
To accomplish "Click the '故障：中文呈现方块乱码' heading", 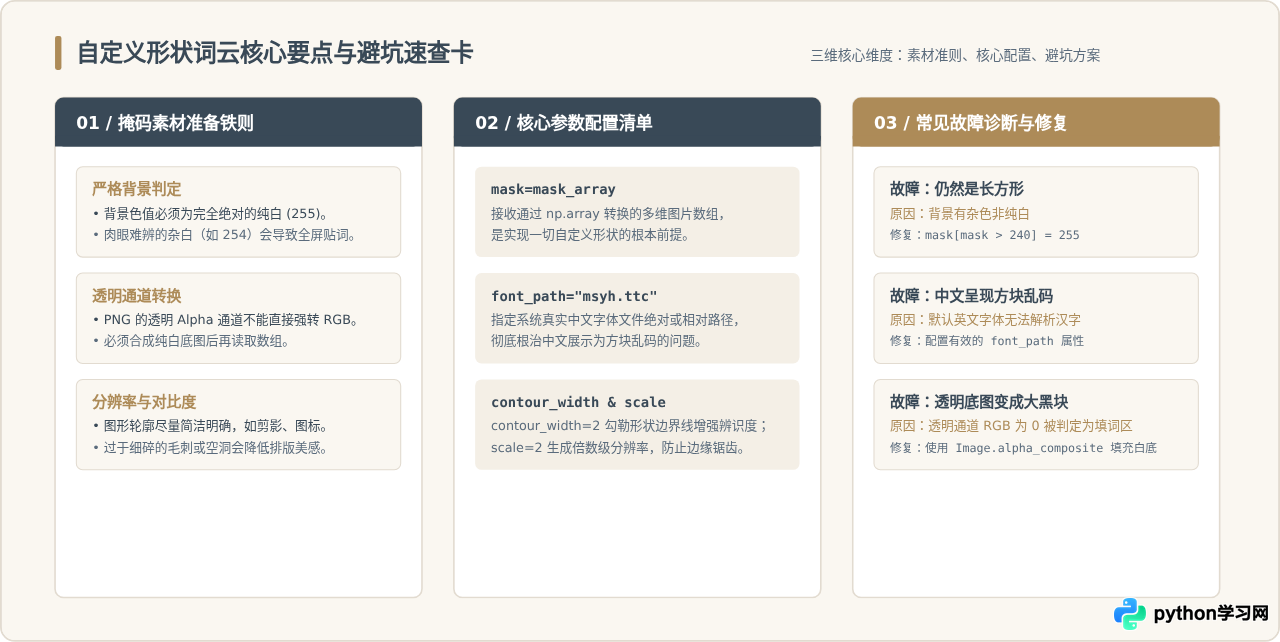I will pyautogui.click(x=971, y=296).
